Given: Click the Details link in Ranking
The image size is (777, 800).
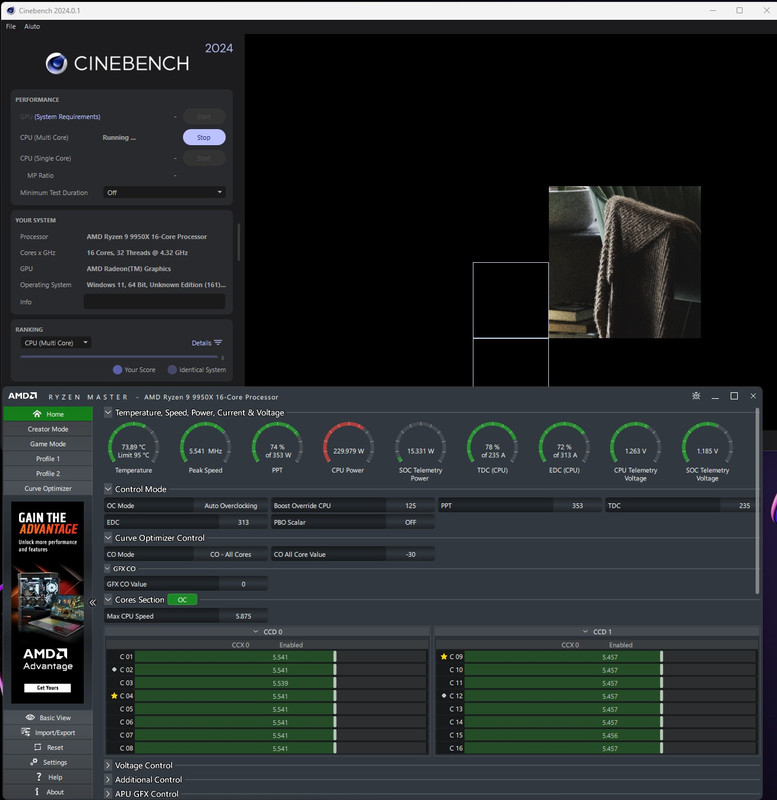Looking at the screenshot, I should coord(201,343).
